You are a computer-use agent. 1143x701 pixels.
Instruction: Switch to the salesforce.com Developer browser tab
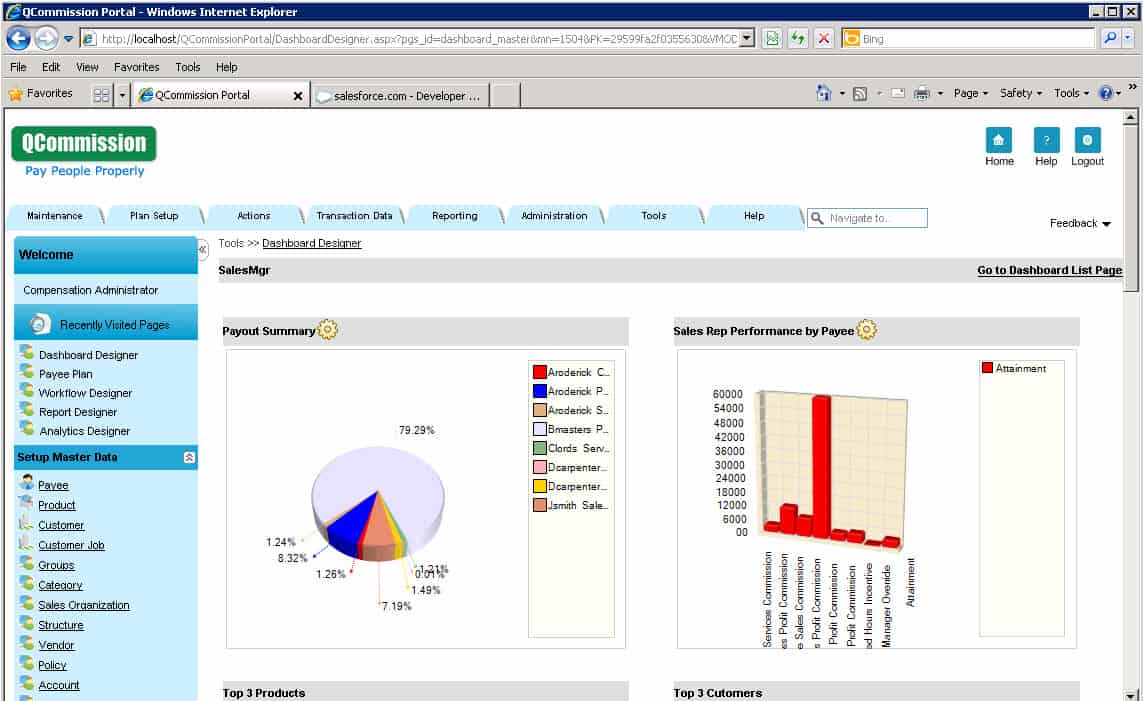398,96
